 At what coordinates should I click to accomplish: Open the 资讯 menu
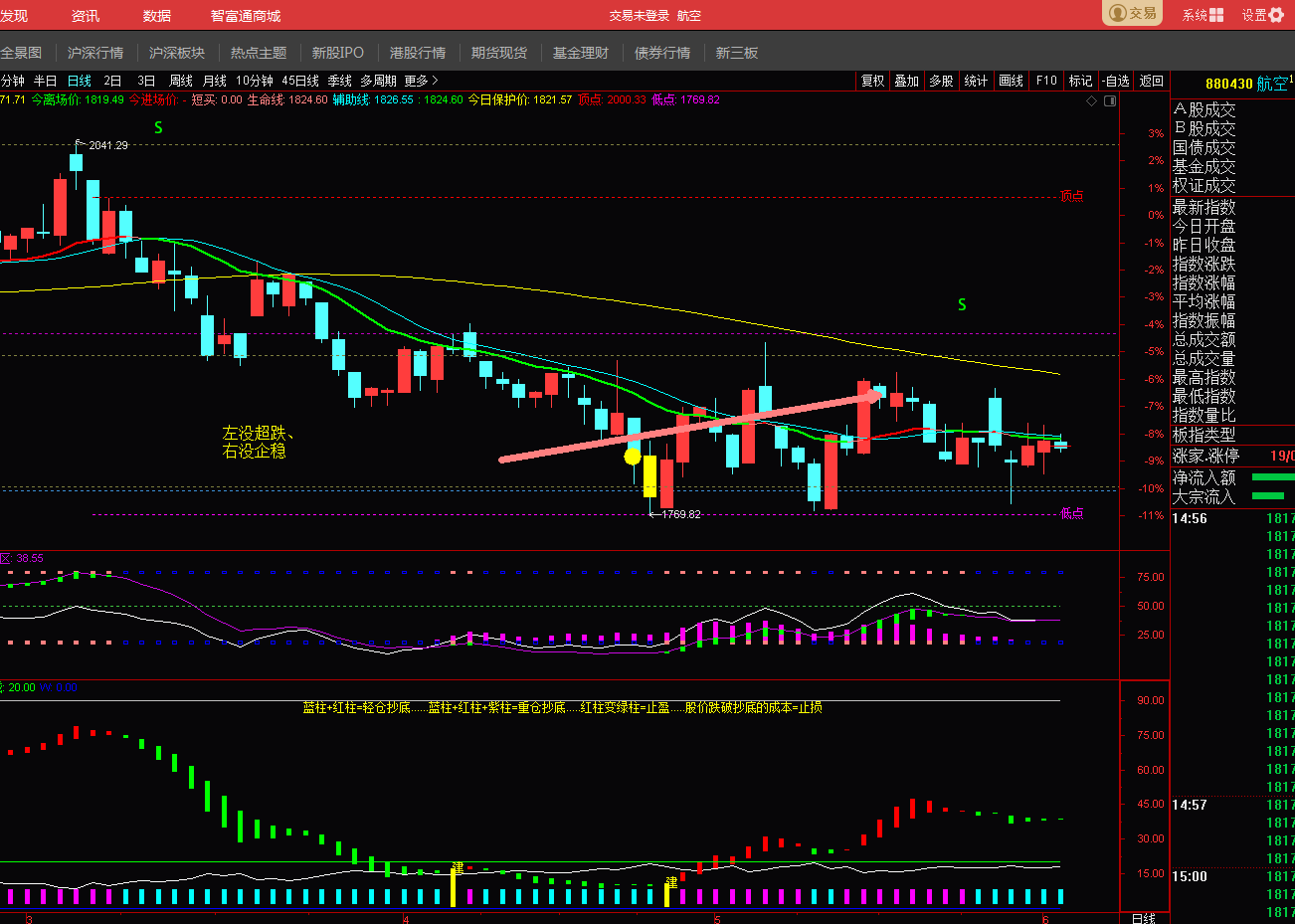(86, 16)
